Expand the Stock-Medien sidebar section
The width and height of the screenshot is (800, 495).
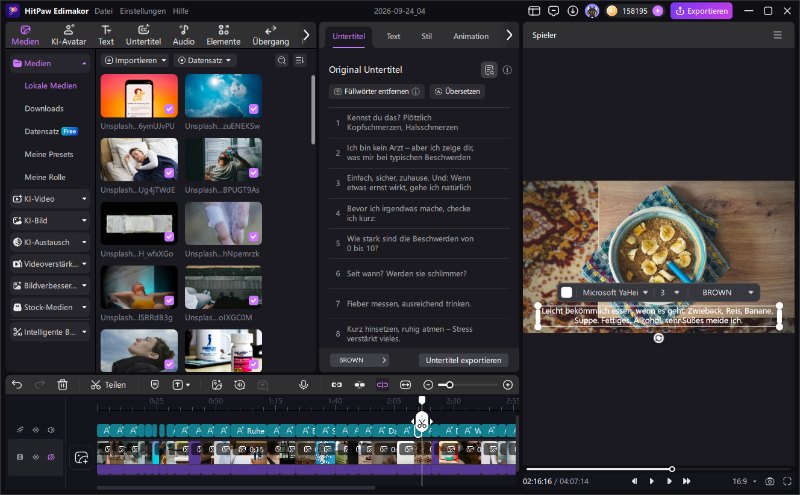point(49,307)
